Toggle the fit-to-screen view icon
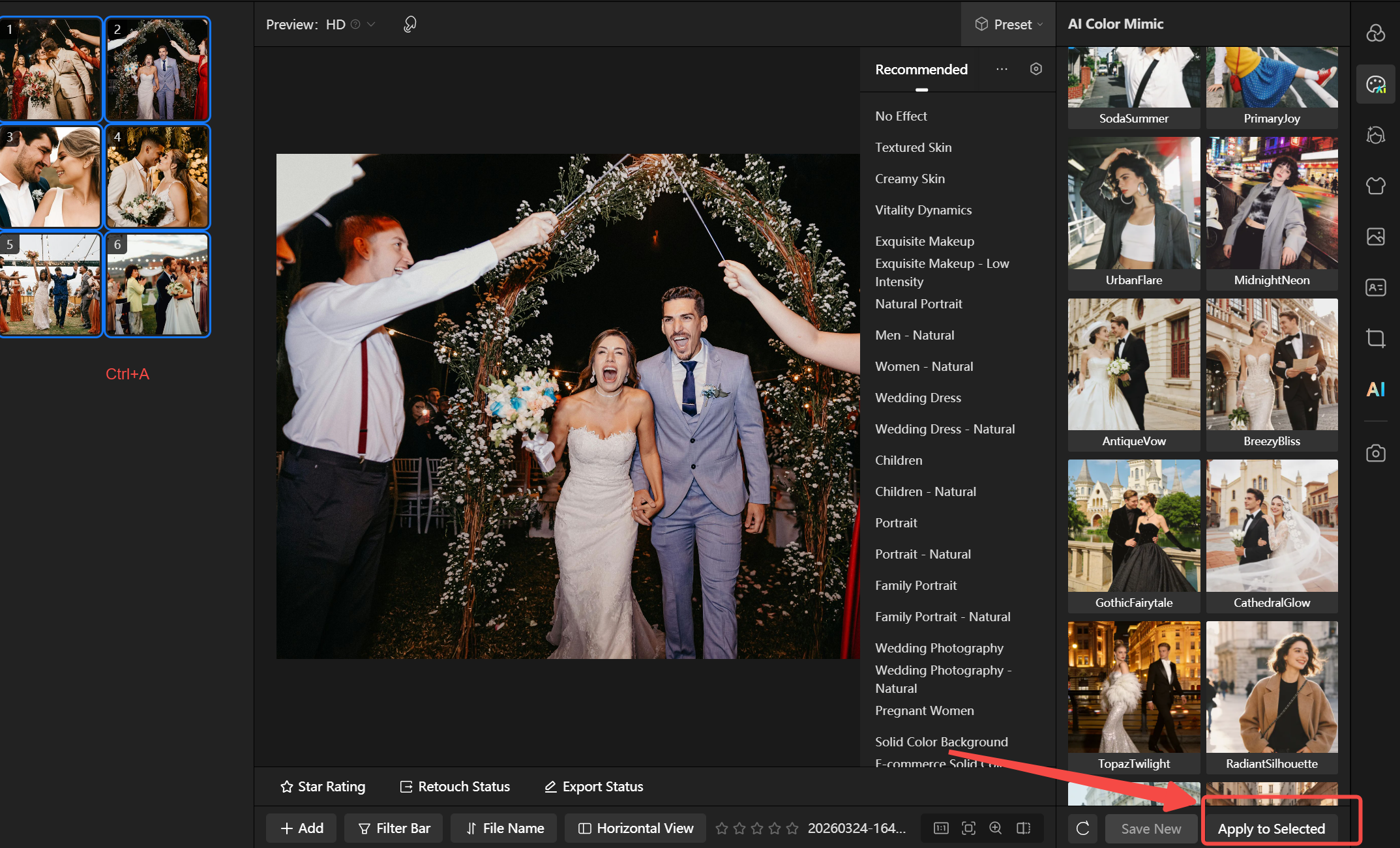Image resolution: width=1400 pixels, height=848 pixels. point(968,828)
